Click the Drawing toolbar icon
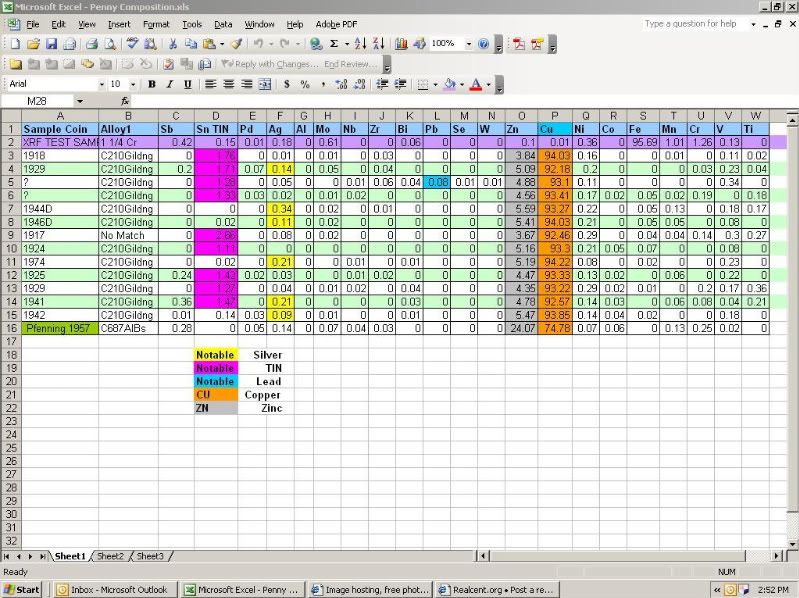The width and height of the screenshot is (799, 598). pos(419,44)
